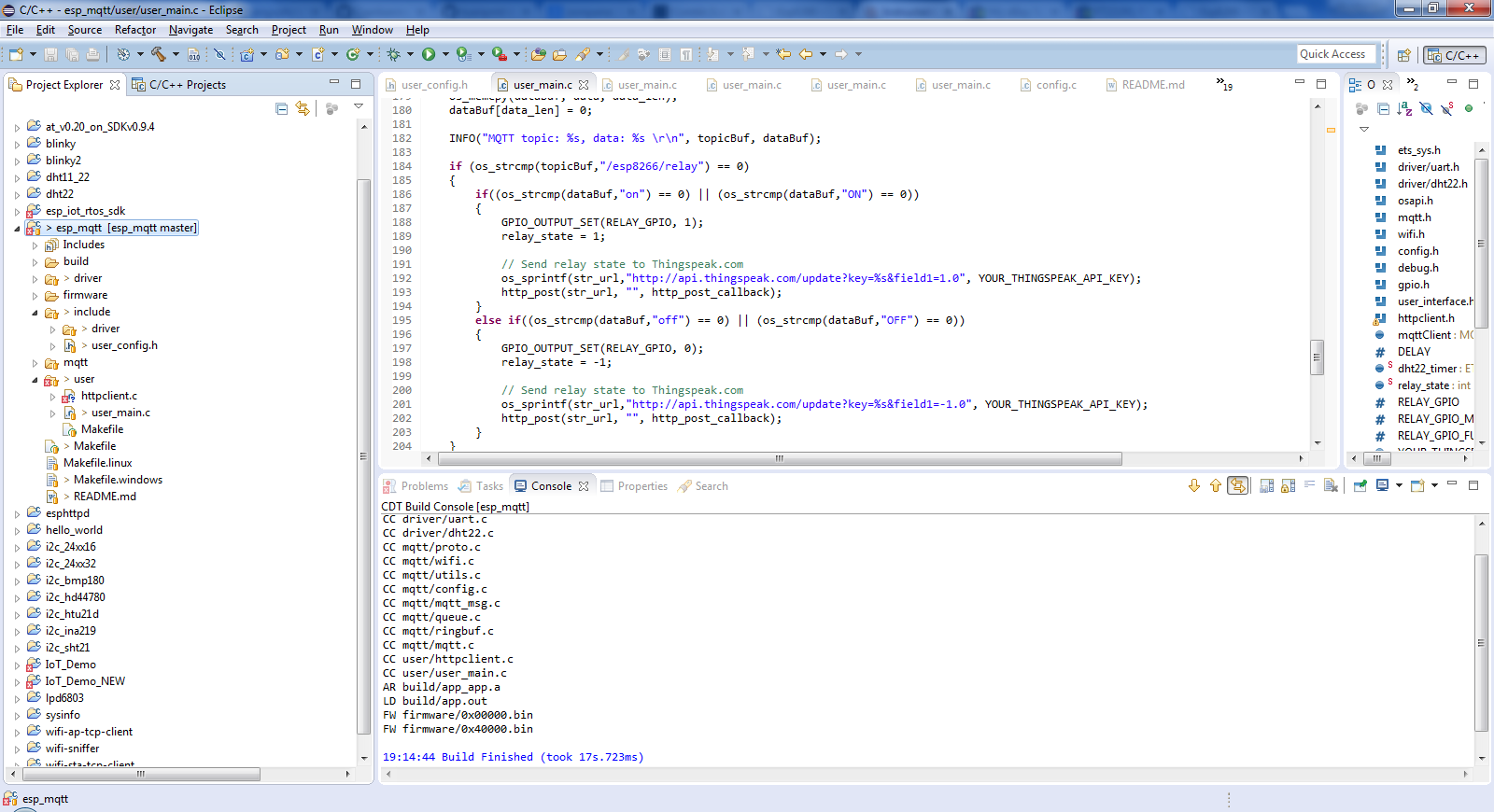Click Sort alphabetically in Outline view
Viewport: 1494px width, 812px height.
1404,108
